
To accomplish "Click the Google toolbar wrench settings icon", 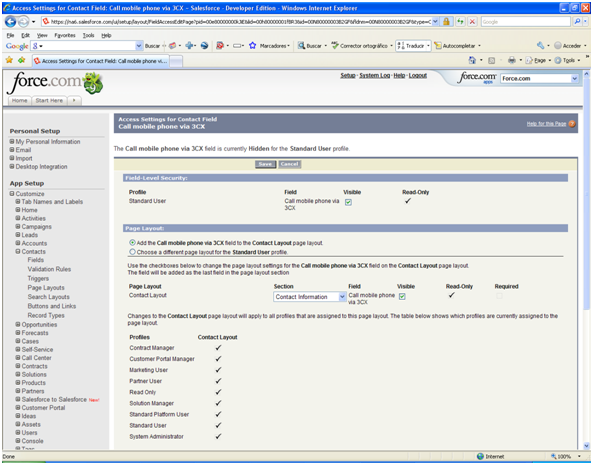I will 540,46.
